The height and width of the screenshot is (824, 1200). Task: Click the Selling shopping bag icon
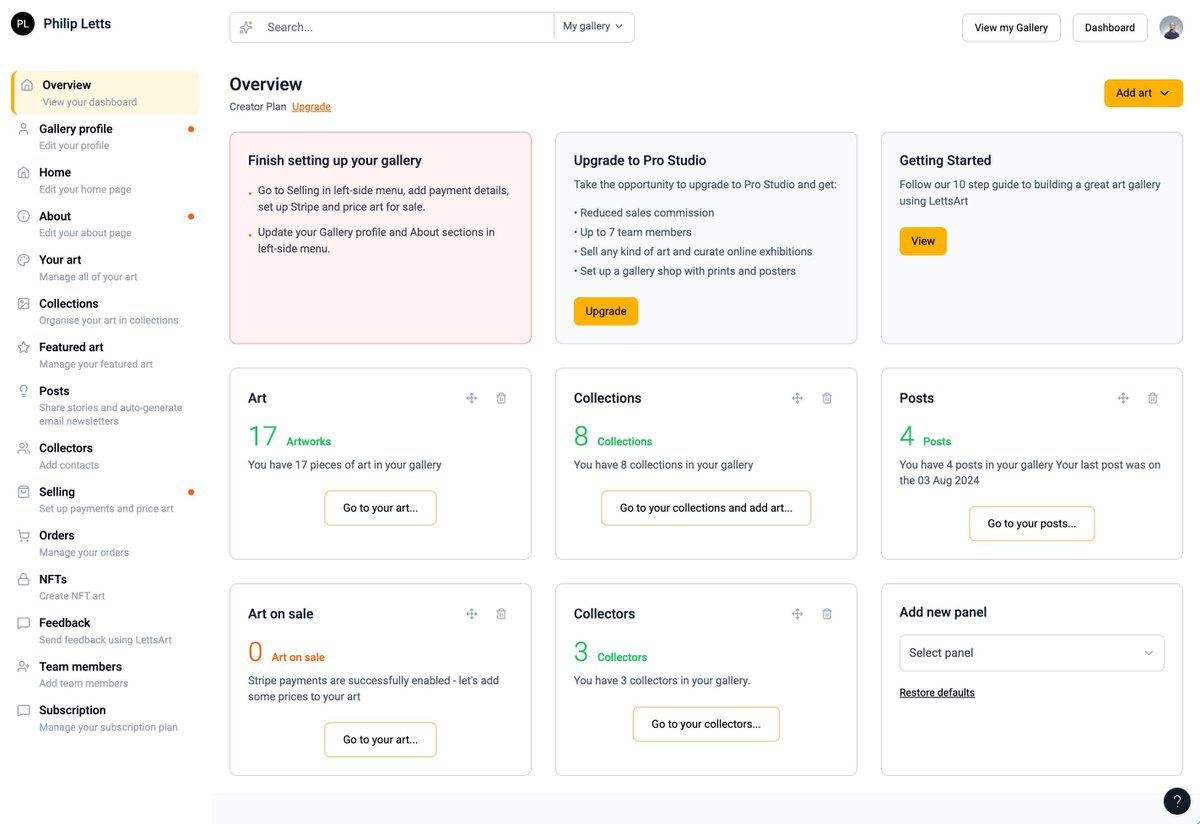pos(24,492)
